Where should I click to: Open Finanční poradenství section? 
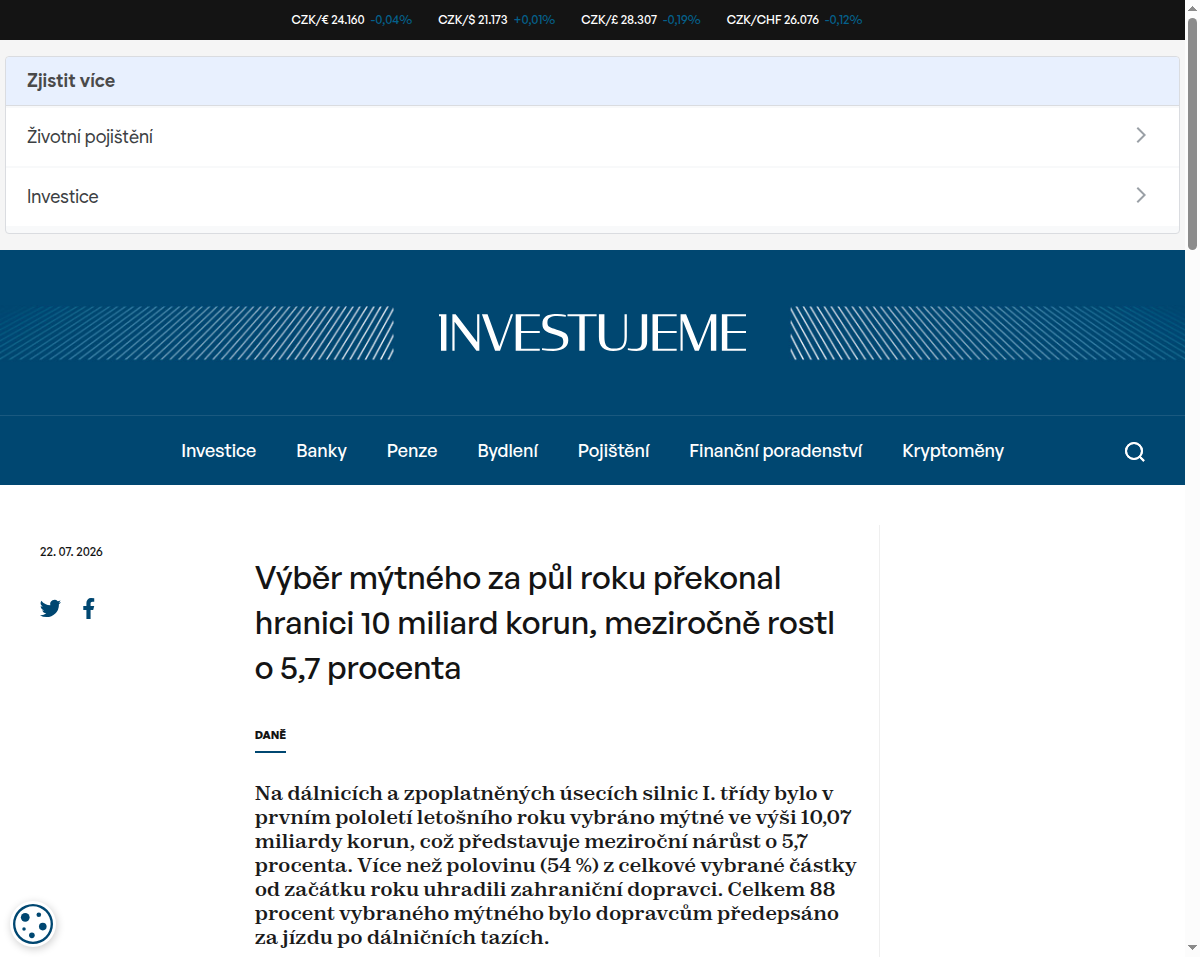click(x=775, y=451)
